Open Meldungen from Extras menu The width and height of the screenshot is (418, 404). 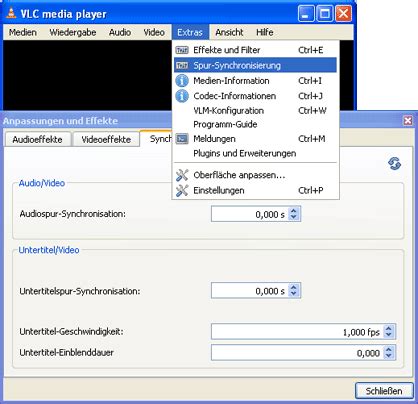coord(255,139)
